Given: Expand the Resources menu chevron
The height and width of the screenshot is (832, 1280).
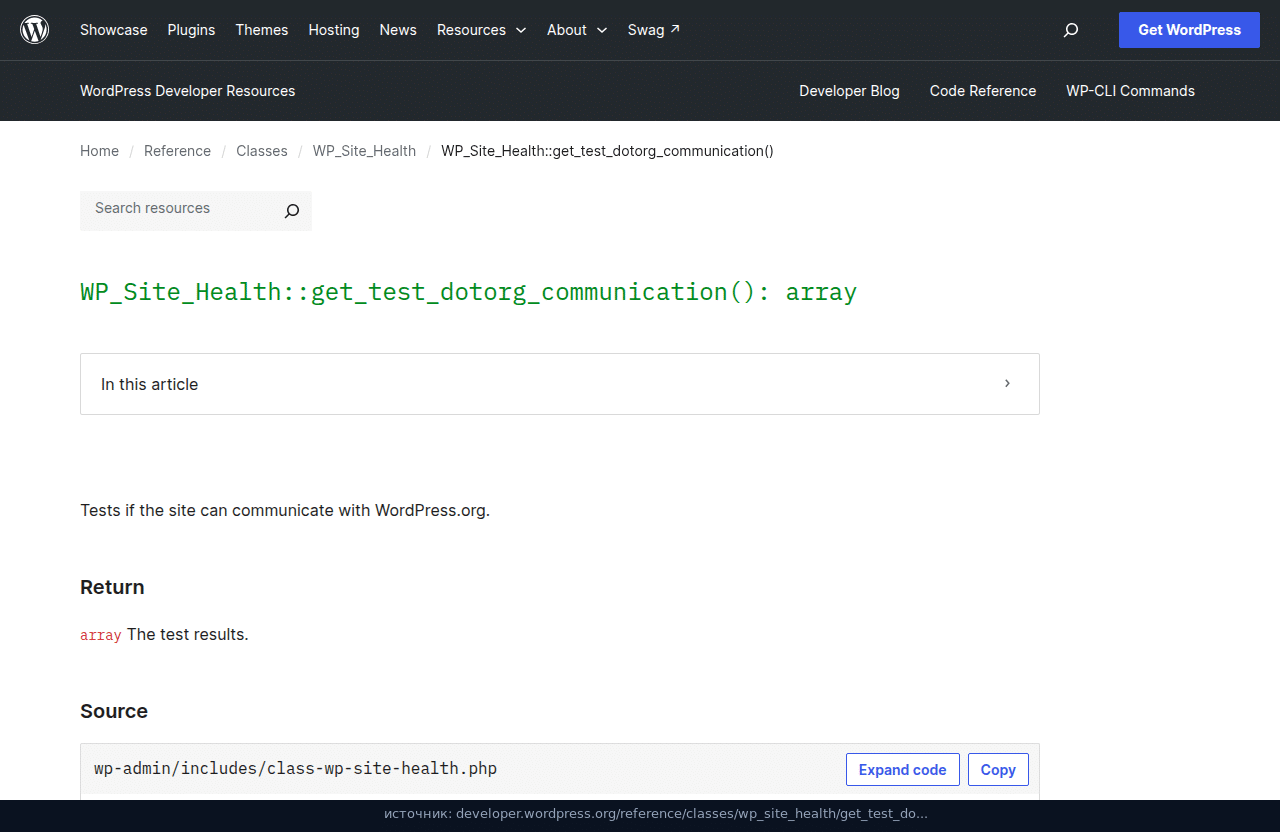Looking at the screenshot, I should (521, 30).
